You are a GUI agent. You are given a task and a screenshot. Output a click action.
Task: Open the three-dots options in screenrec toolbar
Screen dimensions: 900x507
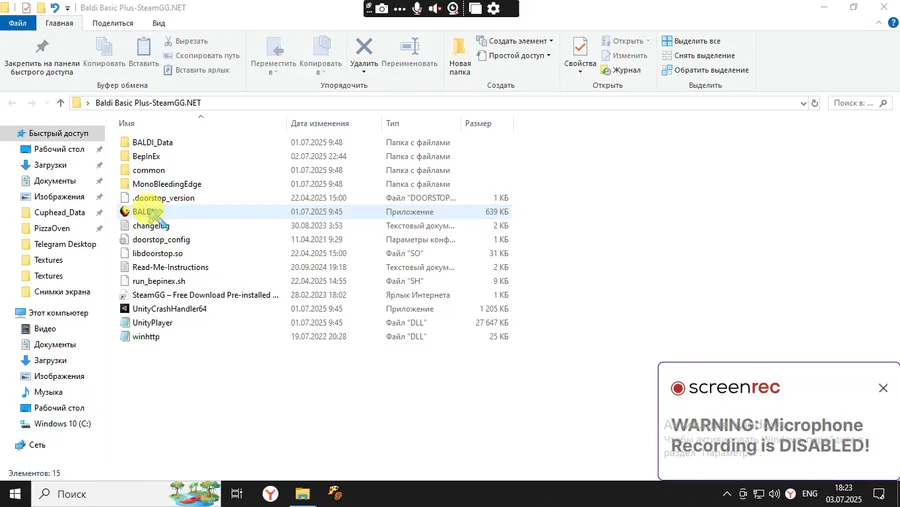399,9
